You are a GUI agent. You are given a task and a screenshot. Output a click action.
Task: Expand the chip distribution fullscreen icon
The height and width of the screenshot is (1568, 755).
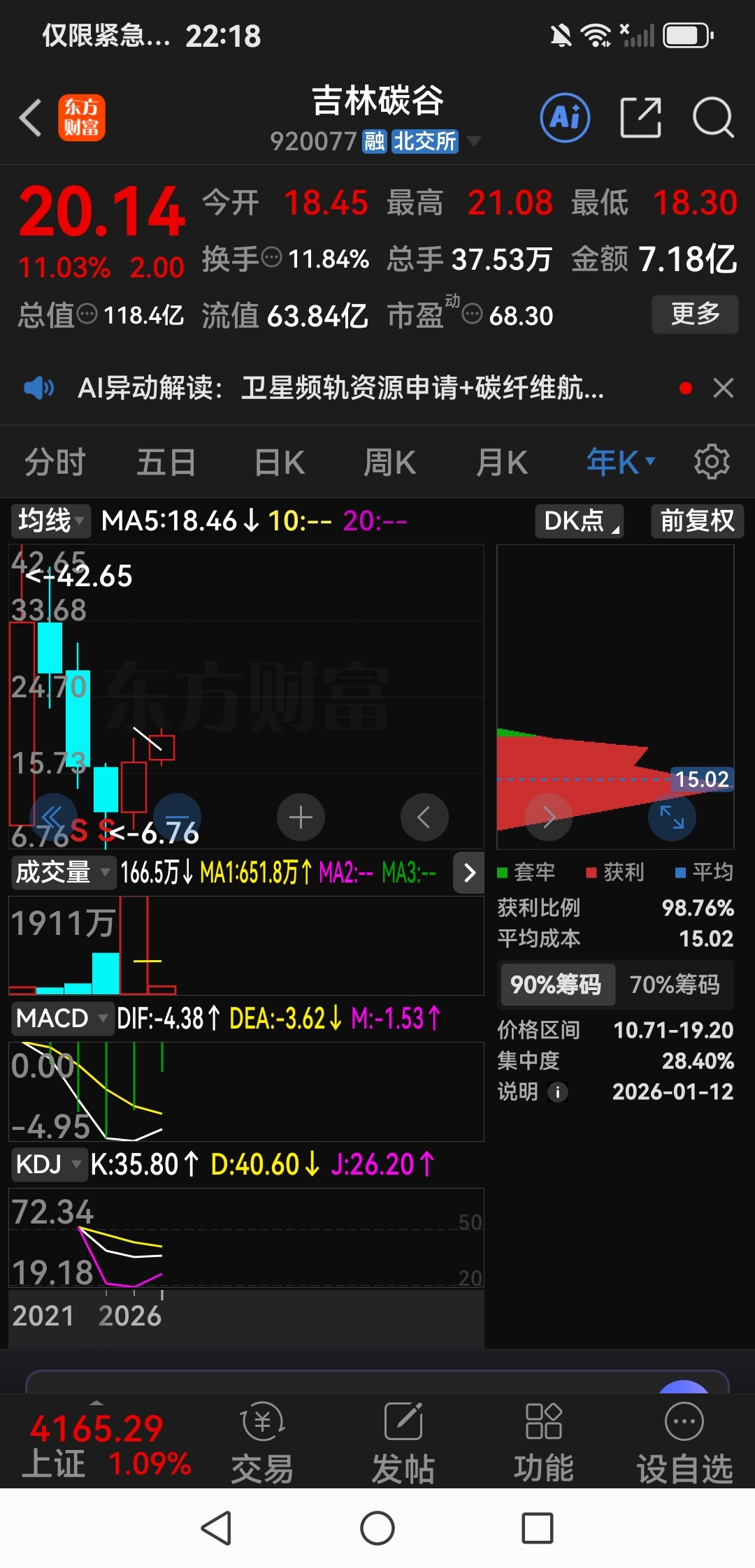click(x=672, y=817)
